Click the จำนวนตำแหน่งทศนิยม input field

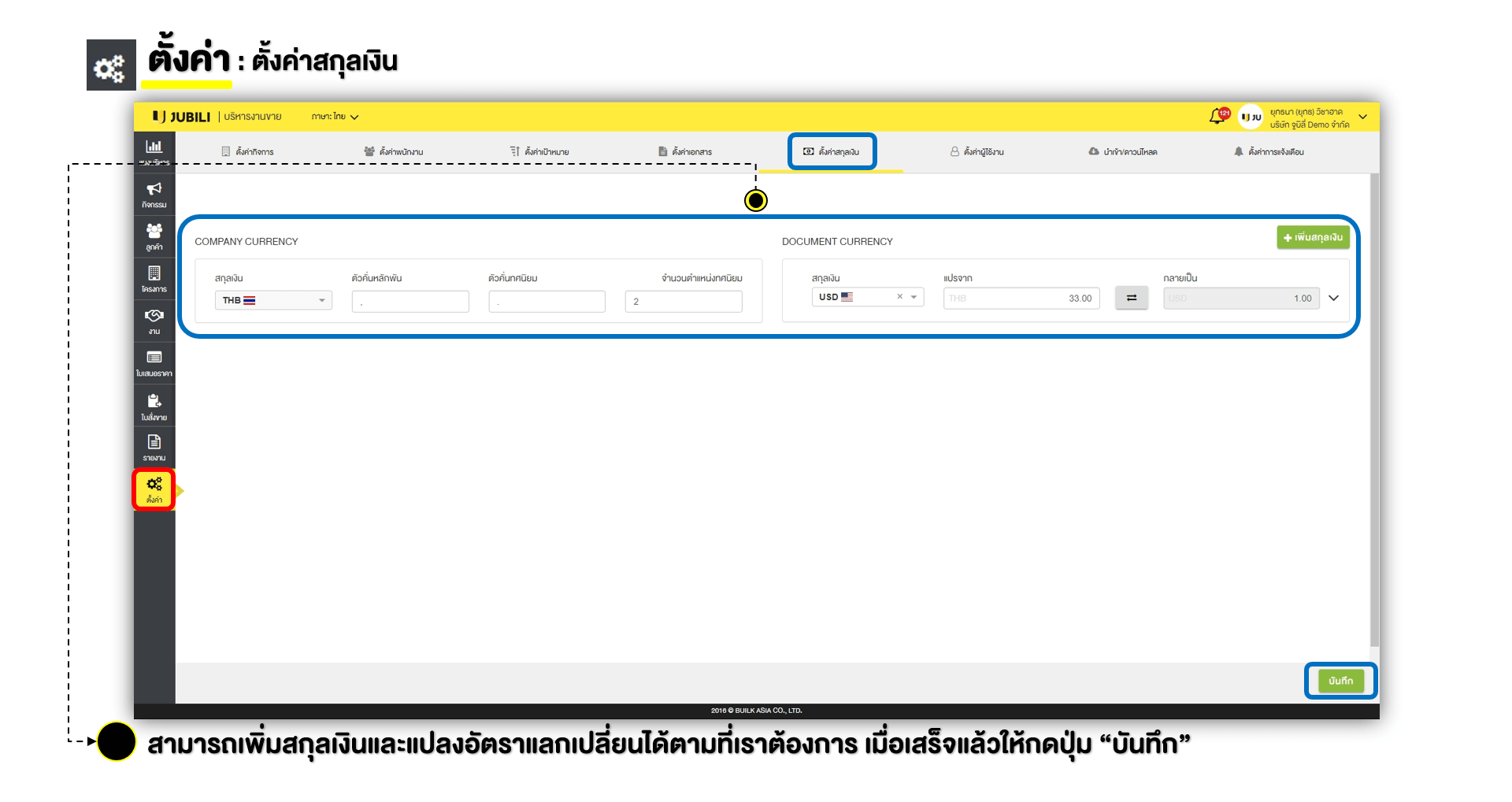coord(683,301)
